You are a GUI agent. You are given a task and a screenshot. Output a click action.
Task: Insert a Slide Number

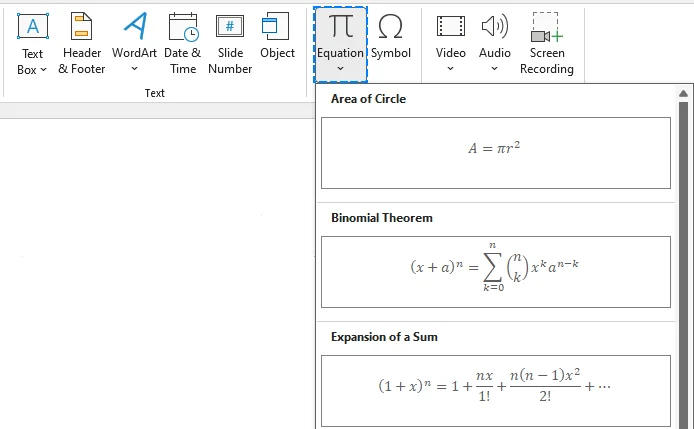pyautogui.click(x=230, y=43)
